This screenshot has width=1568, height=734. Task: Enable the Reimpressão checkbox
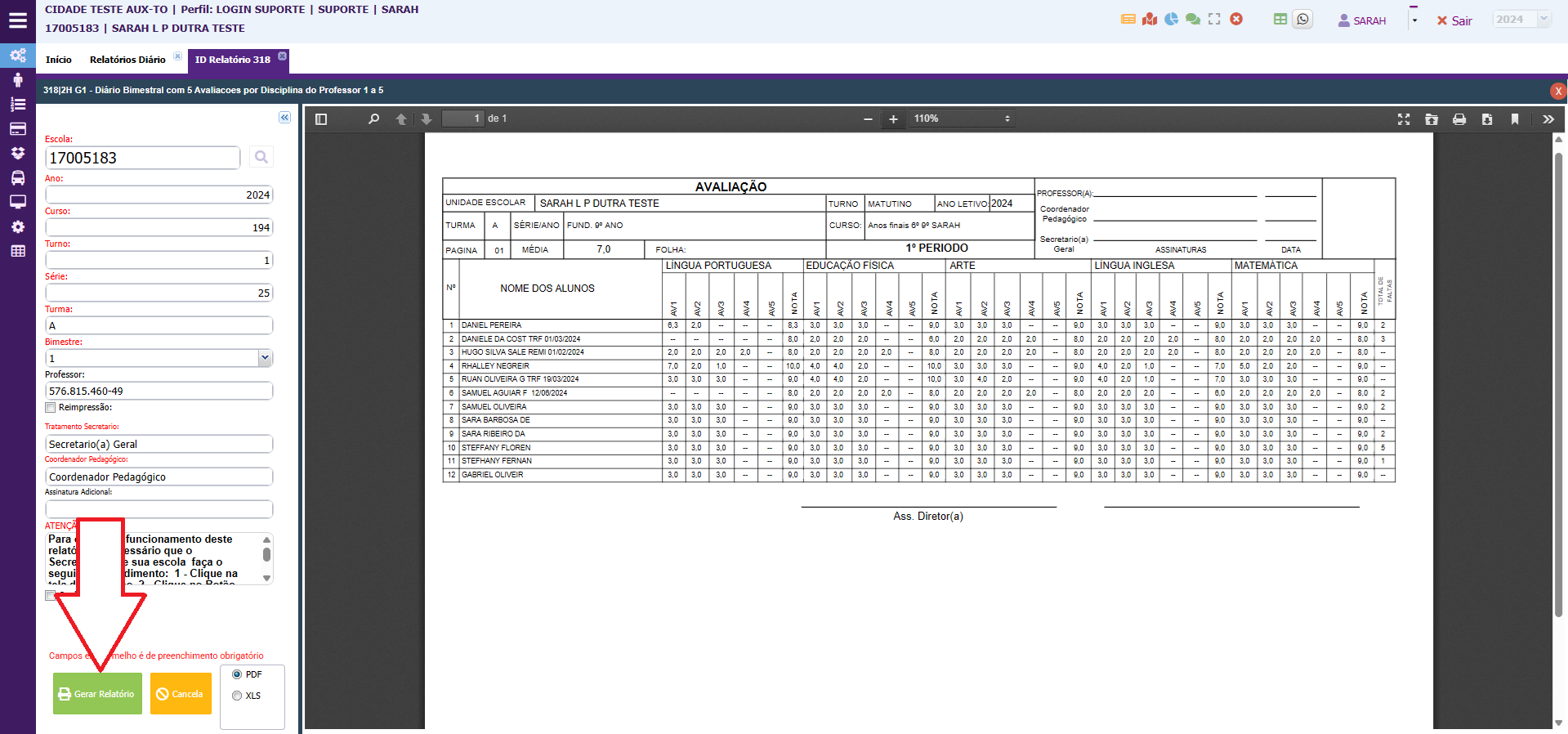51,408
